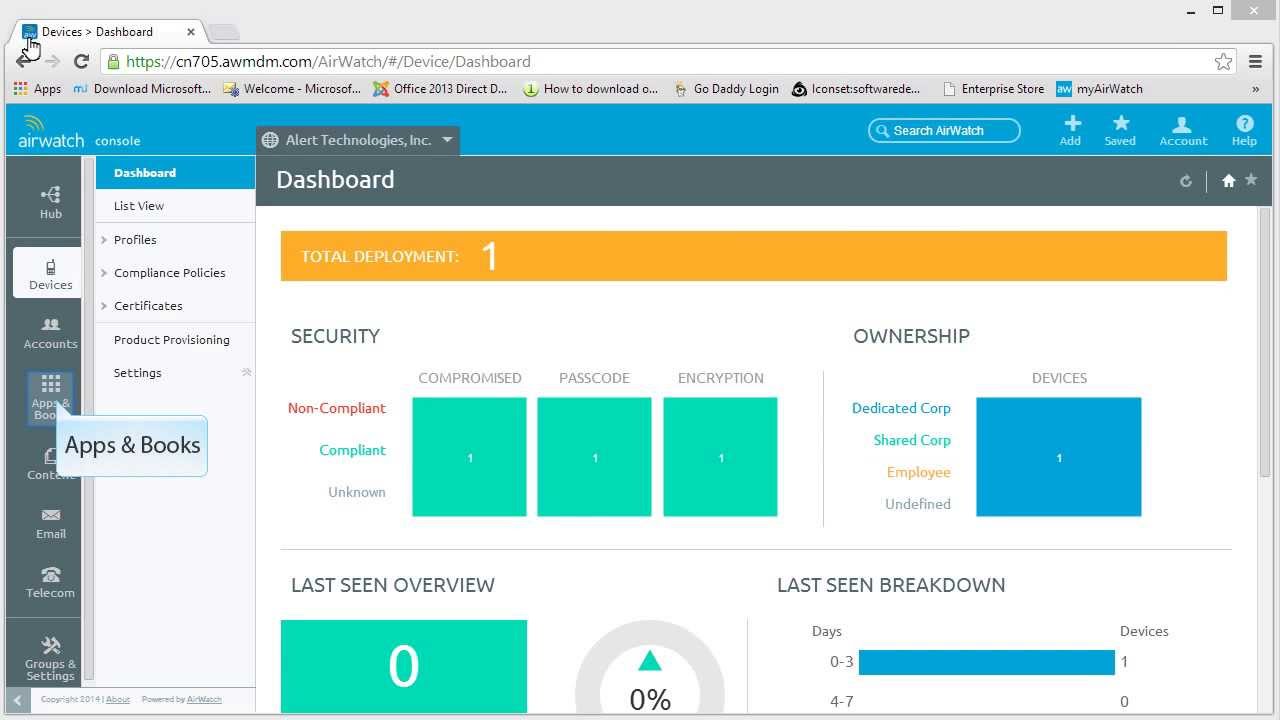This screenshot has width=1280, height=720.
Task: Click the Employee ownership label
Action: 918,472
